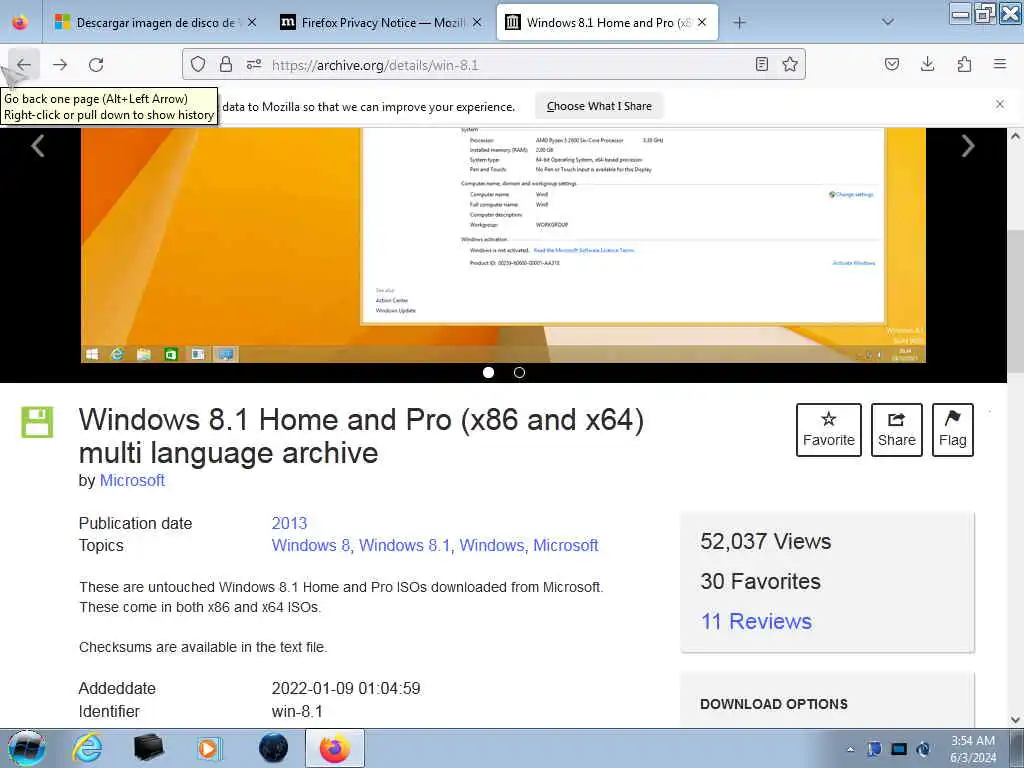Open the Windows 8 topic link

click(311, 545)
